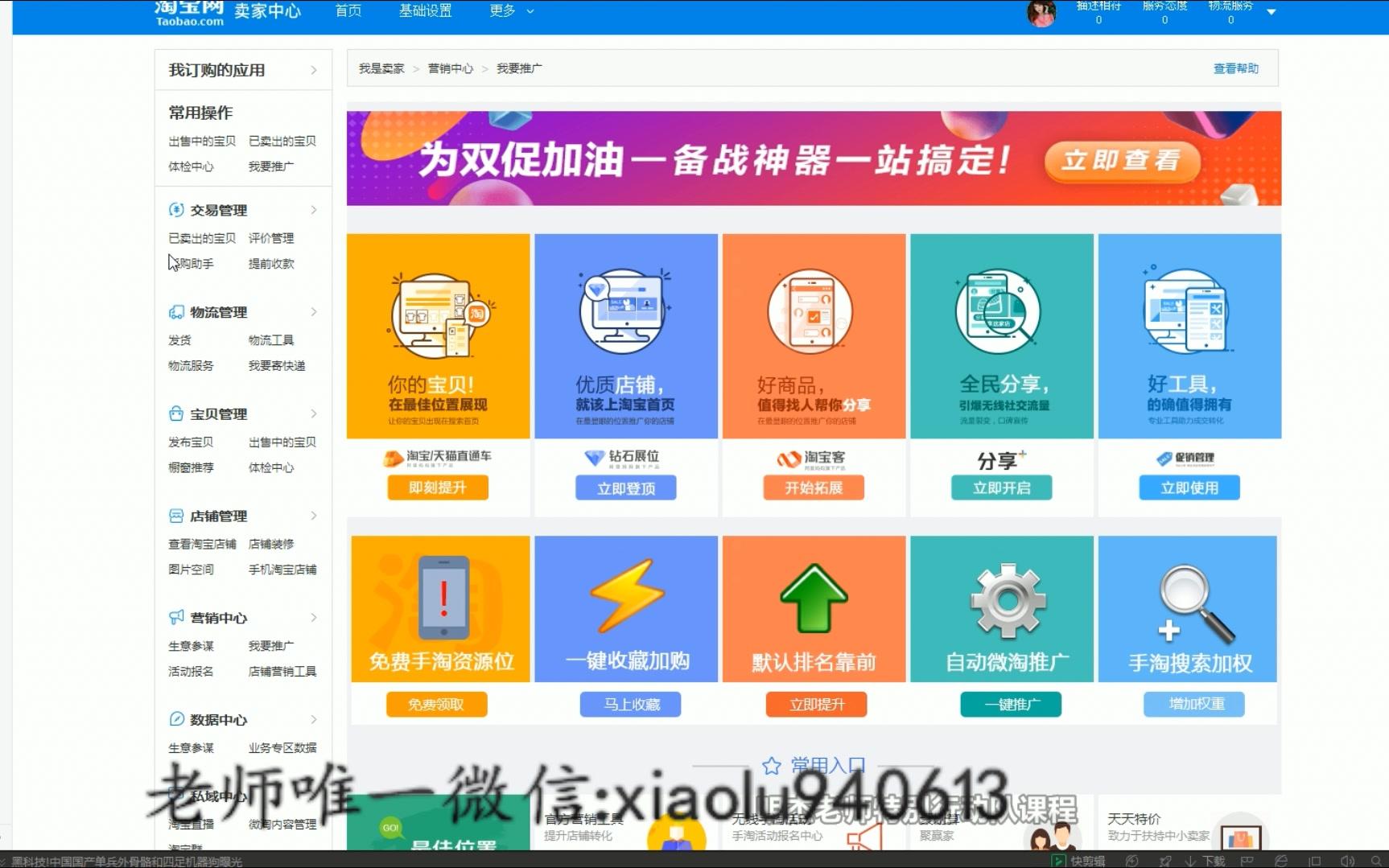
Task: Click 我是卖家 breadcrumb
Action: (381, 68)
